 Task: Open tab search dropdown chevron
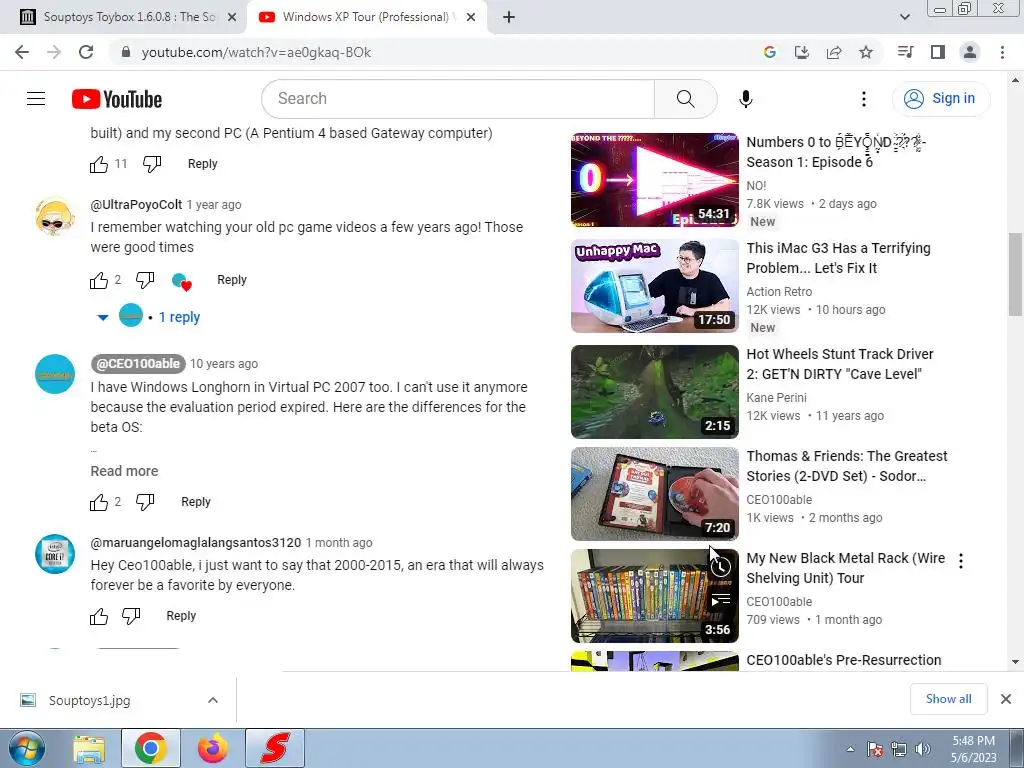(904, 18)
